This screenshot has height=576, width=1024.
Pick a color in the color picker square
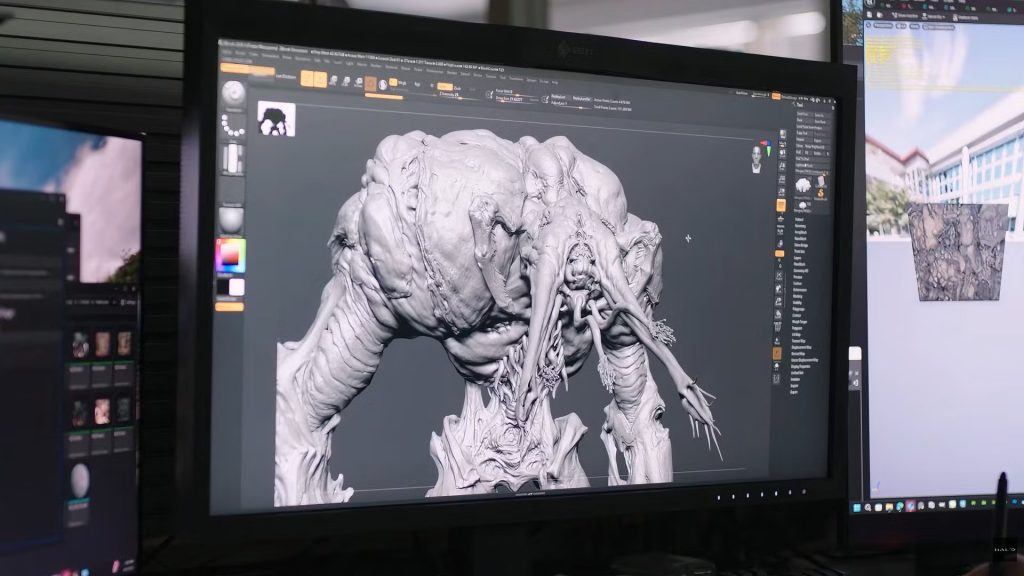[230, 255]
